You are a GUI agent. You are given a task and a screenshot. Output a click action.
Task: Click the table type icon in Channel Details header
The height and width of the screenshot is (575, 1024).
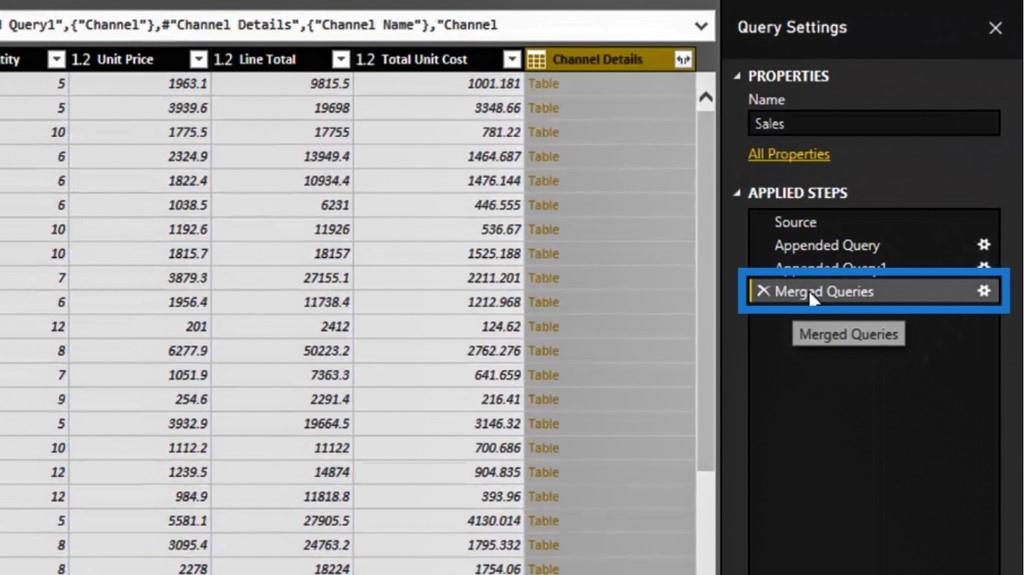tap(536, 59)
